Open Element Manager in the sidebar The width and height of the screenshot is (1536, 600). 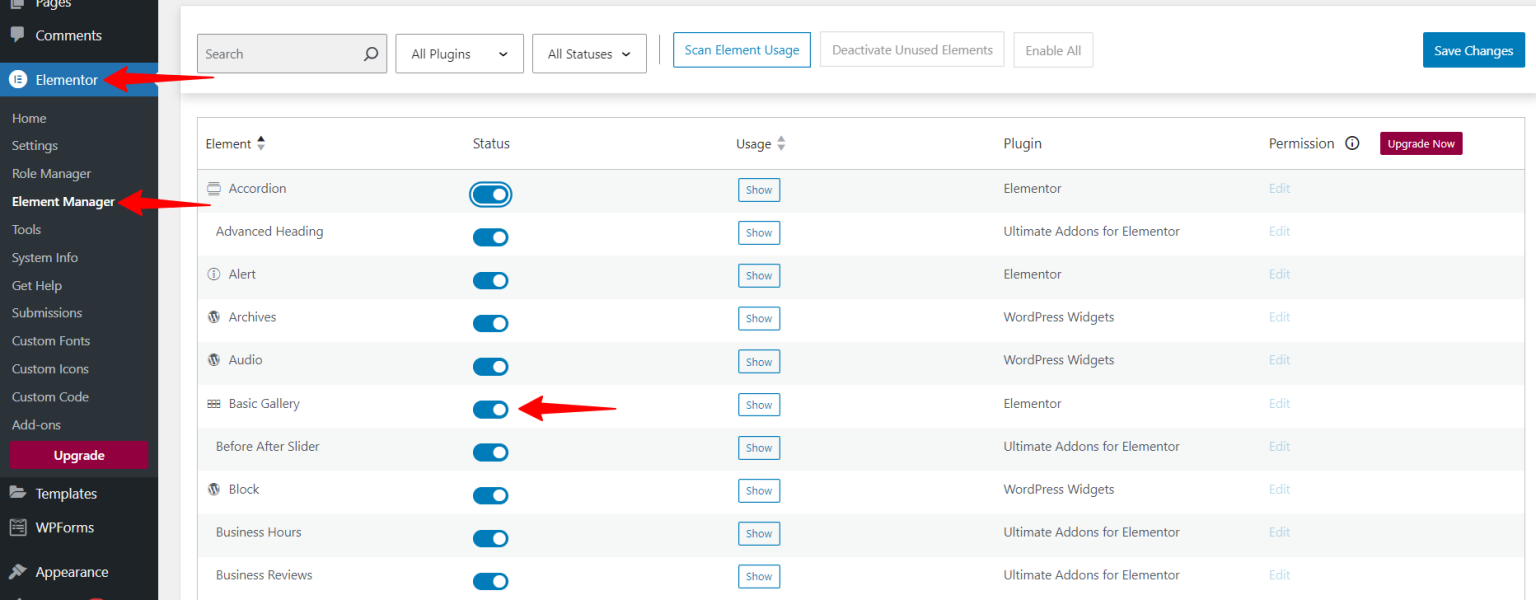tap(62, 201)
